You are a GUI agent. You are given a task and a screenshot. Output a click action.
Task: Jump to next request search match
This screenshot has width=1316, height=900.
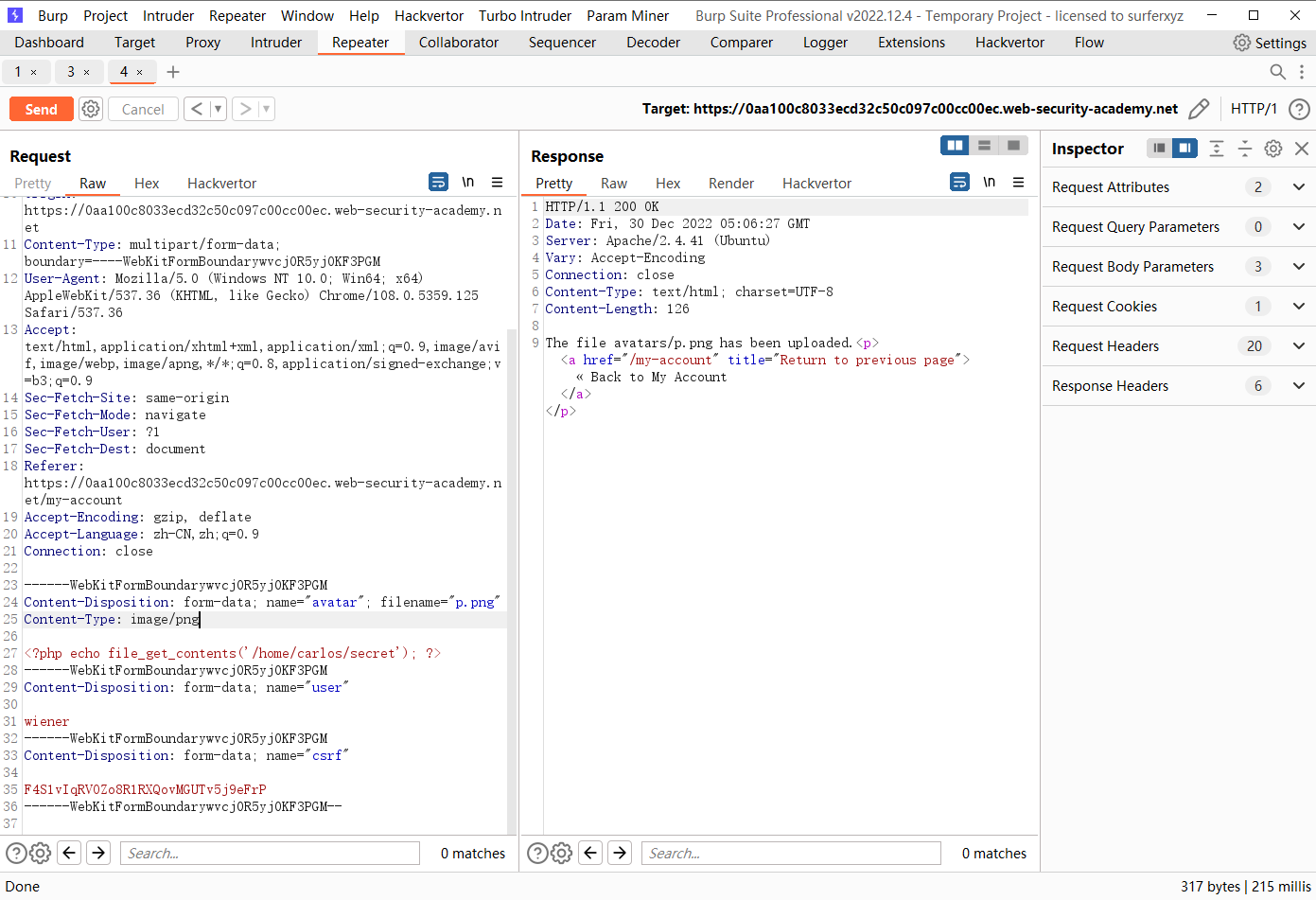(x=98, y=853)
